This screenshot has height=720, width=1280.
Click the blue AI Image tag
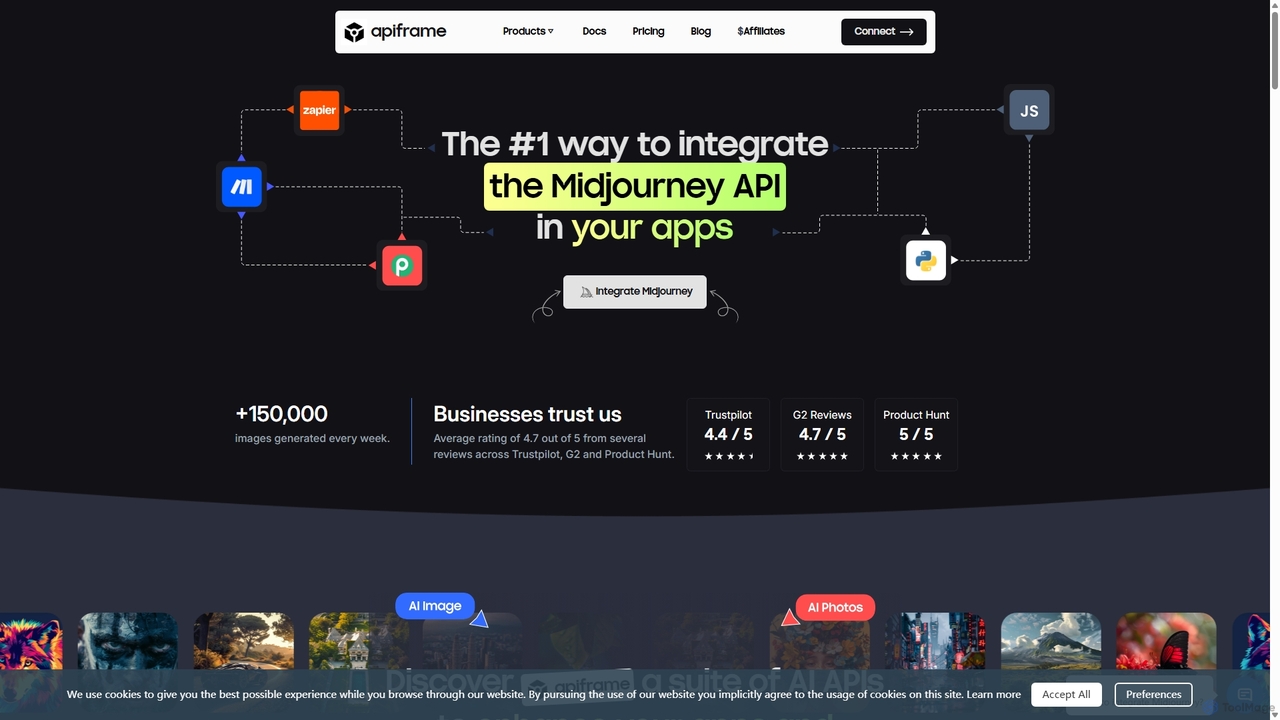[435, 606]
